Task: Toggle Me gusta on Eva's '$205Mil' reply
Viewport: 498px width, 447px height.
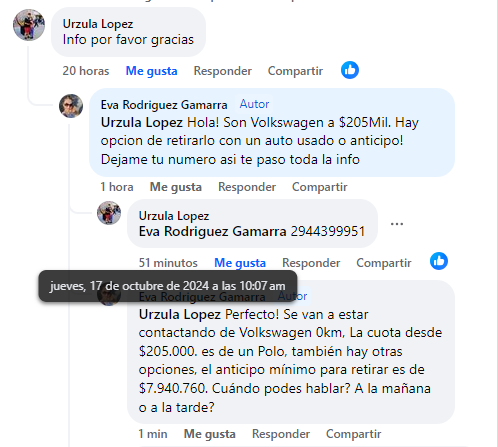Action: [x=176, y=187]
